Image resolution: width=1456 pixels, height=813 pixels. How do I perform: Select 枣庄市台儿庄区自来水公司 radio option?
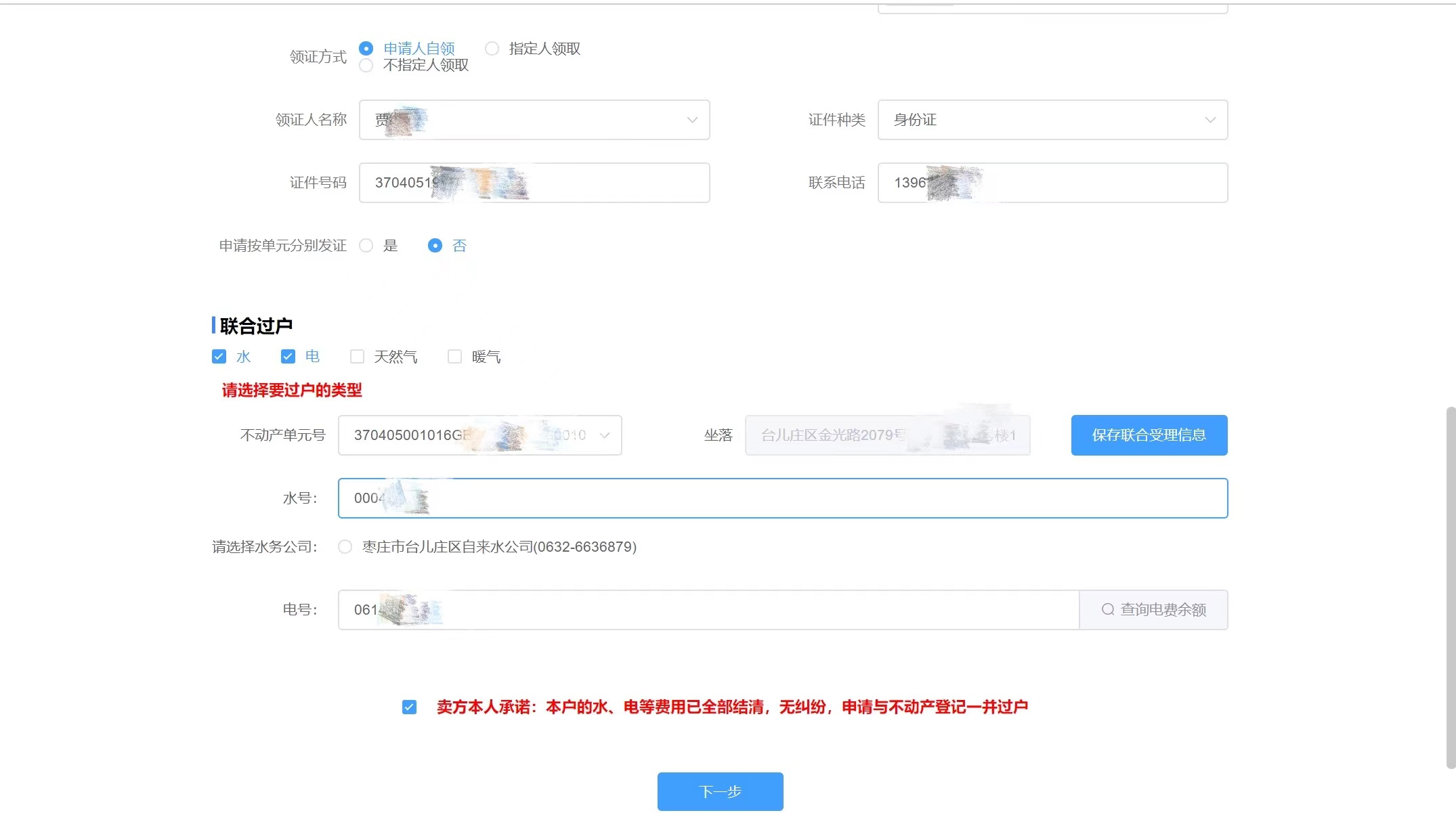pyautogui.click(x=345, y=547)
